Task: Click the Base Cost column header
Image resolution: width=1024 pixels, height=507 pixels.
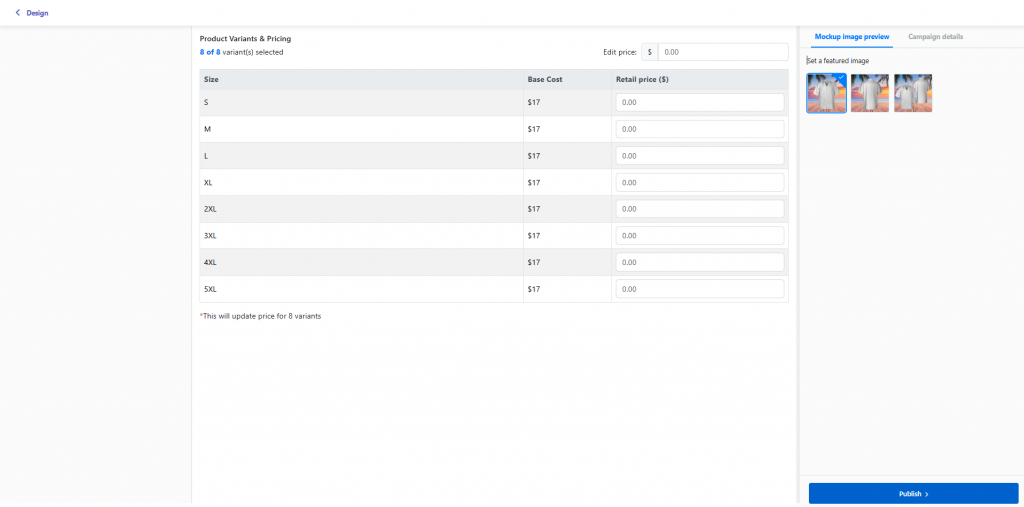Action: pyautogui.click(x=567, y=80)
